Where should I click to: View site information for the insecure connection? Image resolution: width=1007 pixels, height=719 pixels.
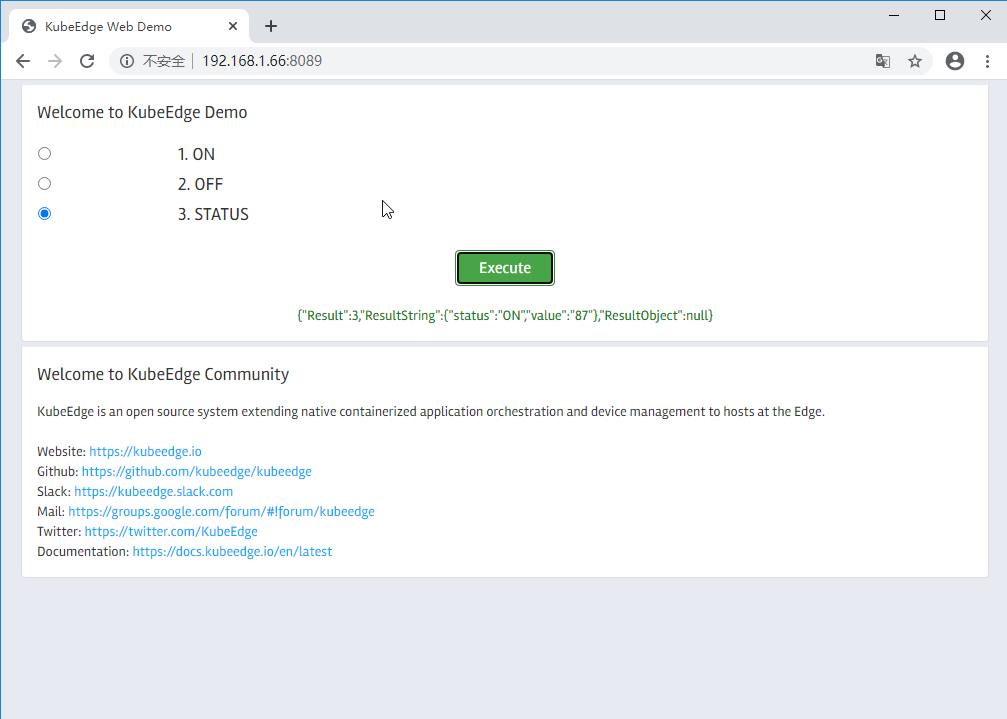point(127,61)
